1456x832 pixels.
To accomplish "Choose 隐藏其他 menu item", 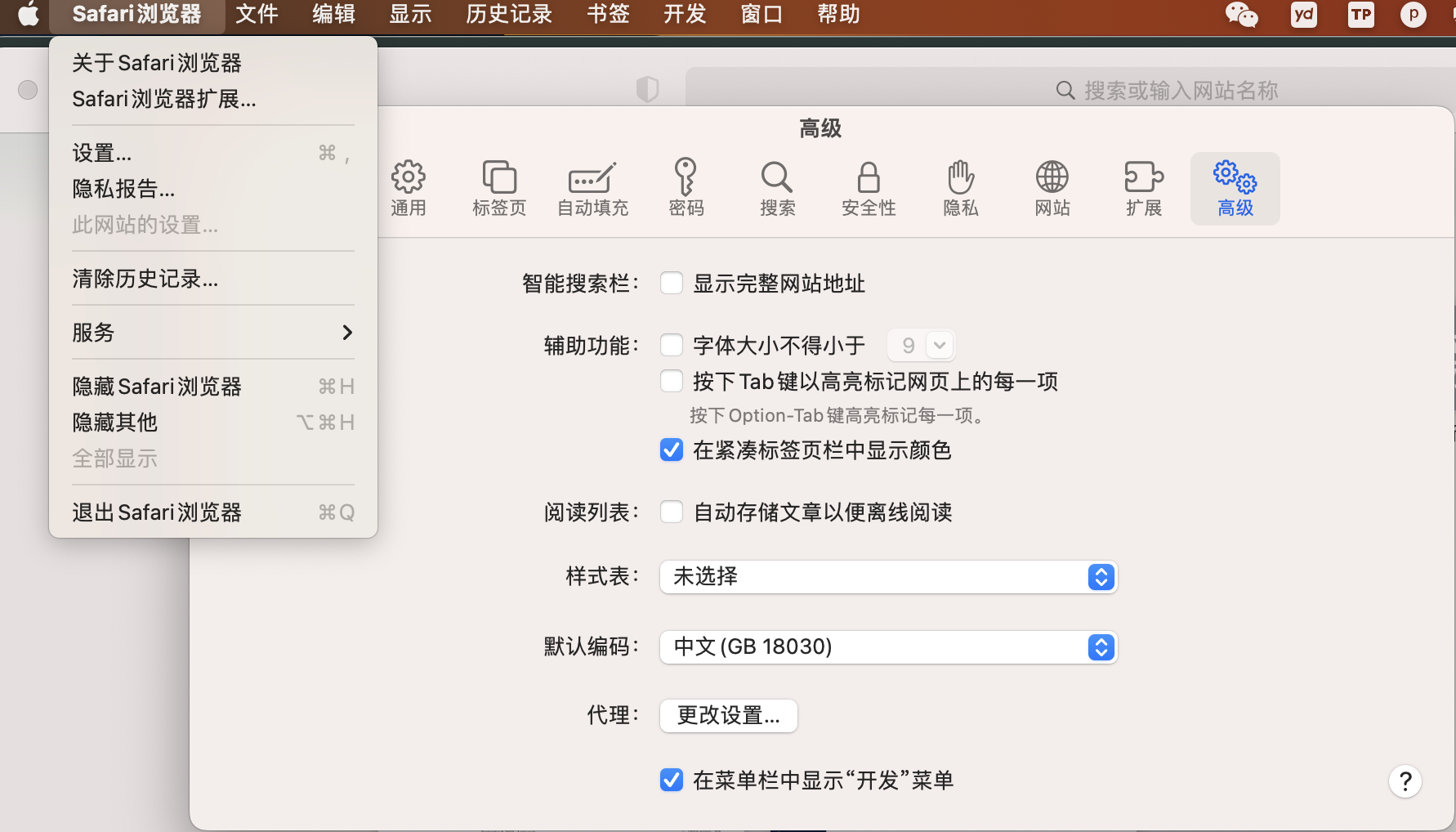I will 213,423.
